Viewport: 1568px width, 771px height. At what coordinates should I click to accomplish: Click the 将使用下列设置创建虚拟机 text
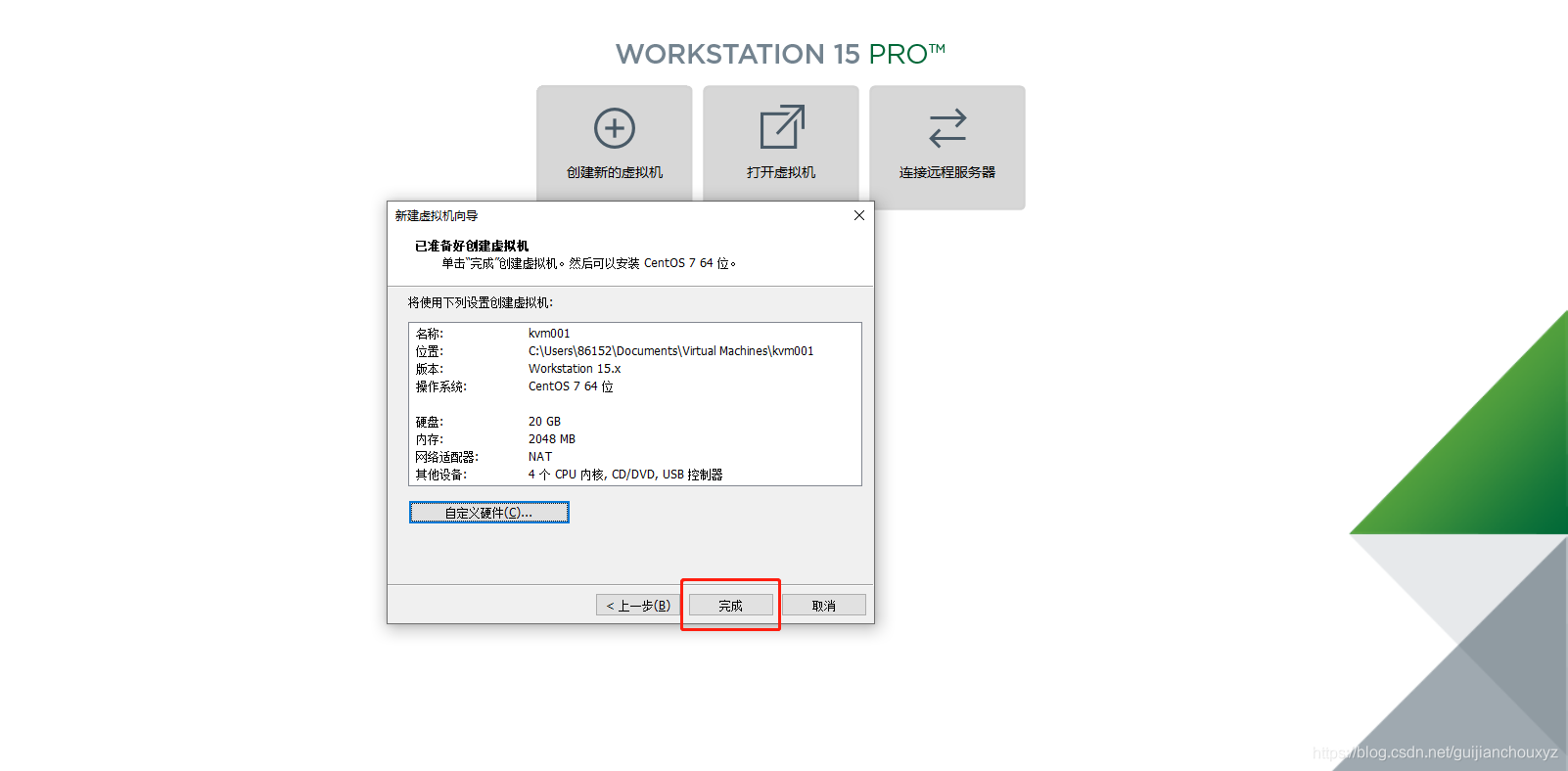click(x=481, y=302)
